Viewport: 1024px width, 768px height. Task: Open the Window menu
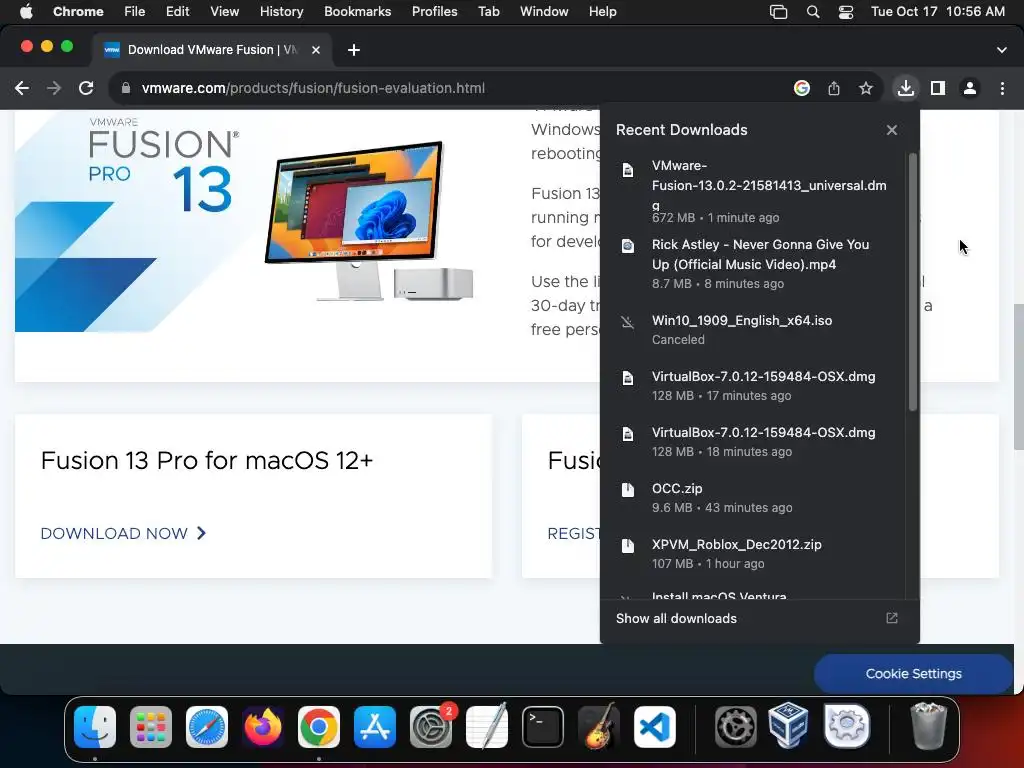tap(544, 11)
